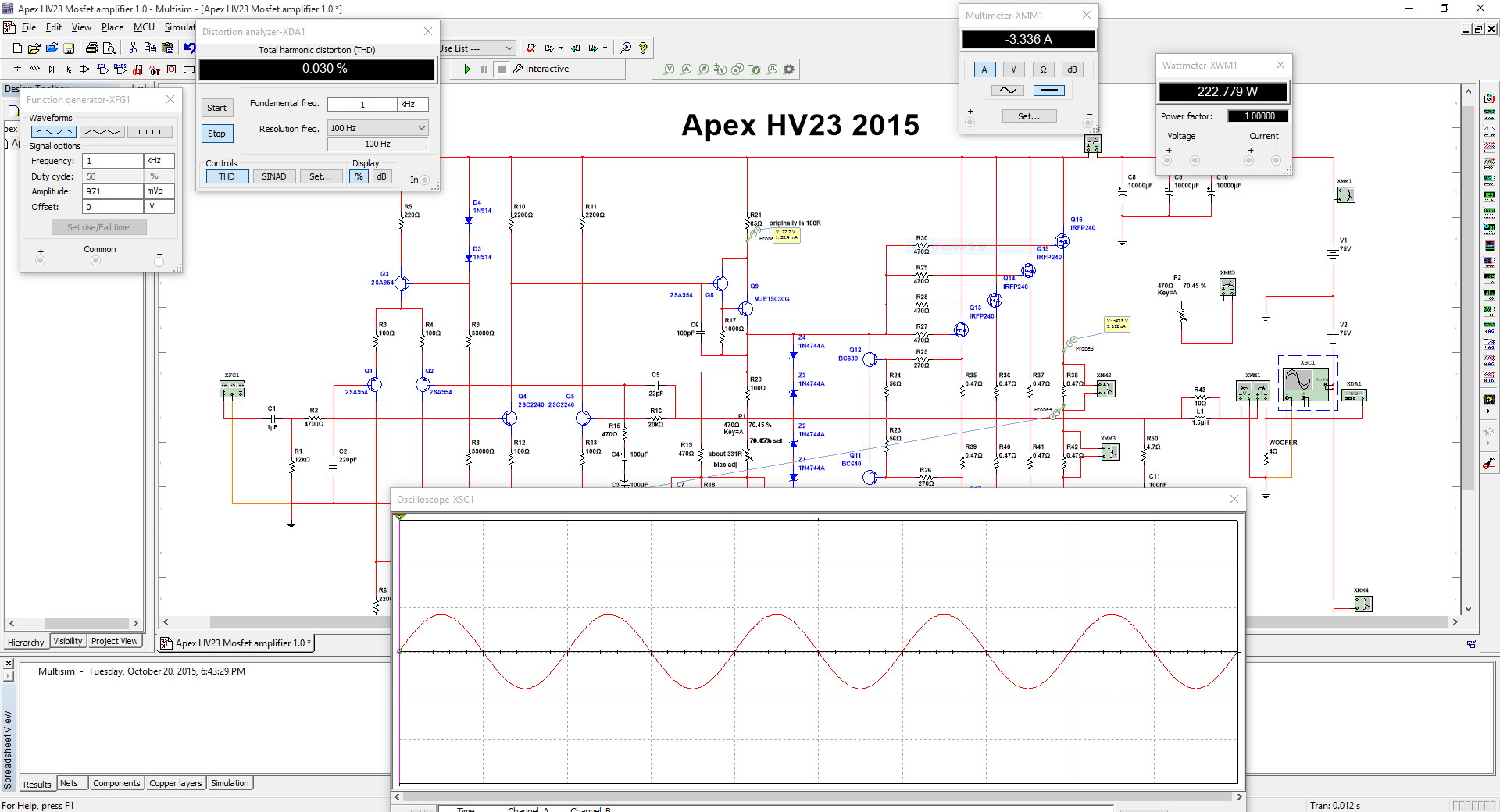Select triangle waveform in Function generator
Screen dimensions: 1500x812
coord(102,132)
